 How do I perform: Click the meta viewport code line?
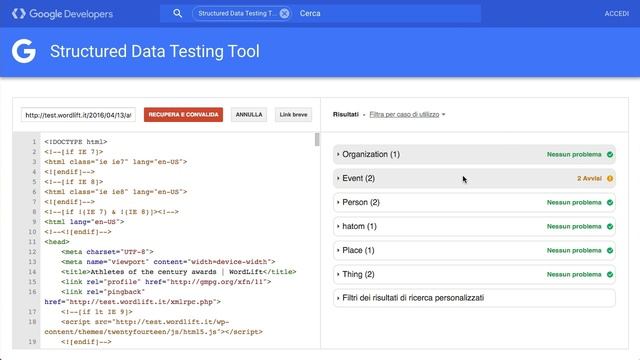(168, 262)
